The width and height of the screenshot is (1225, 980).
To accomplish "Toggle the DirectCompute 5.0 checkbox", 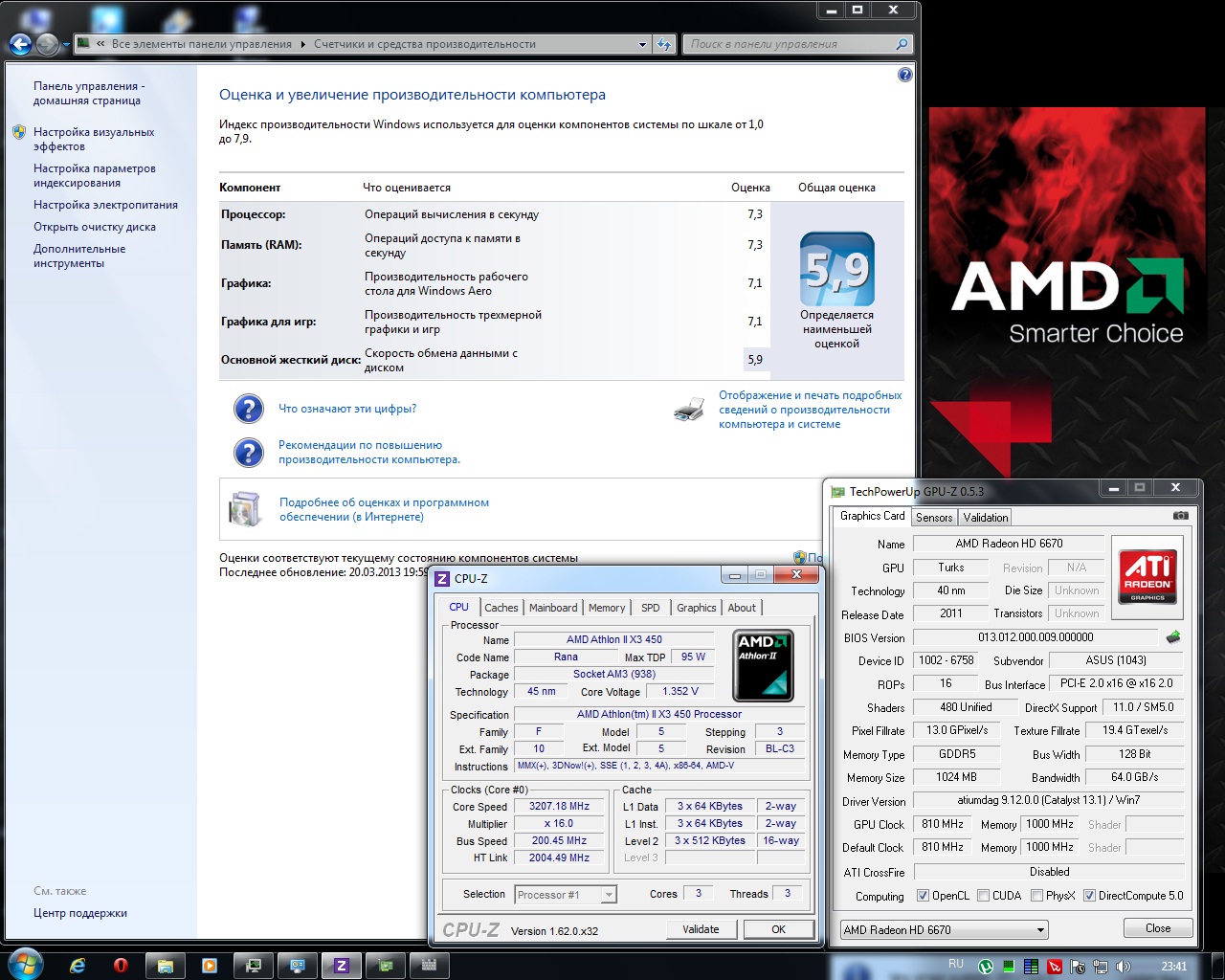I will click(1089, 896).
